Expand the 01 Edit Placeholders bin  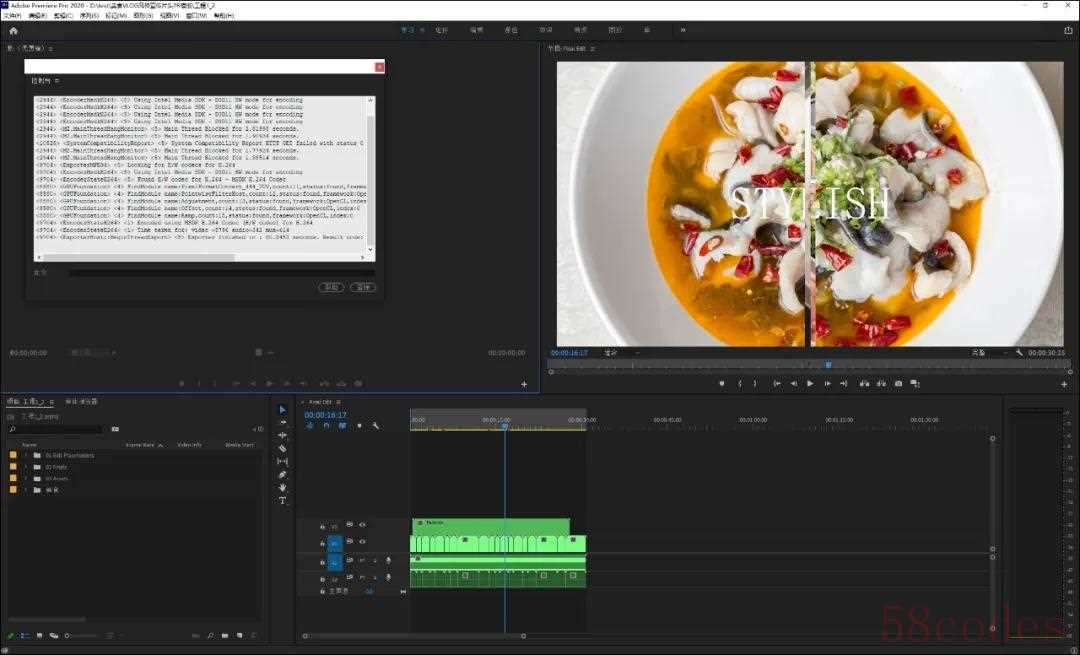(26, 455)
